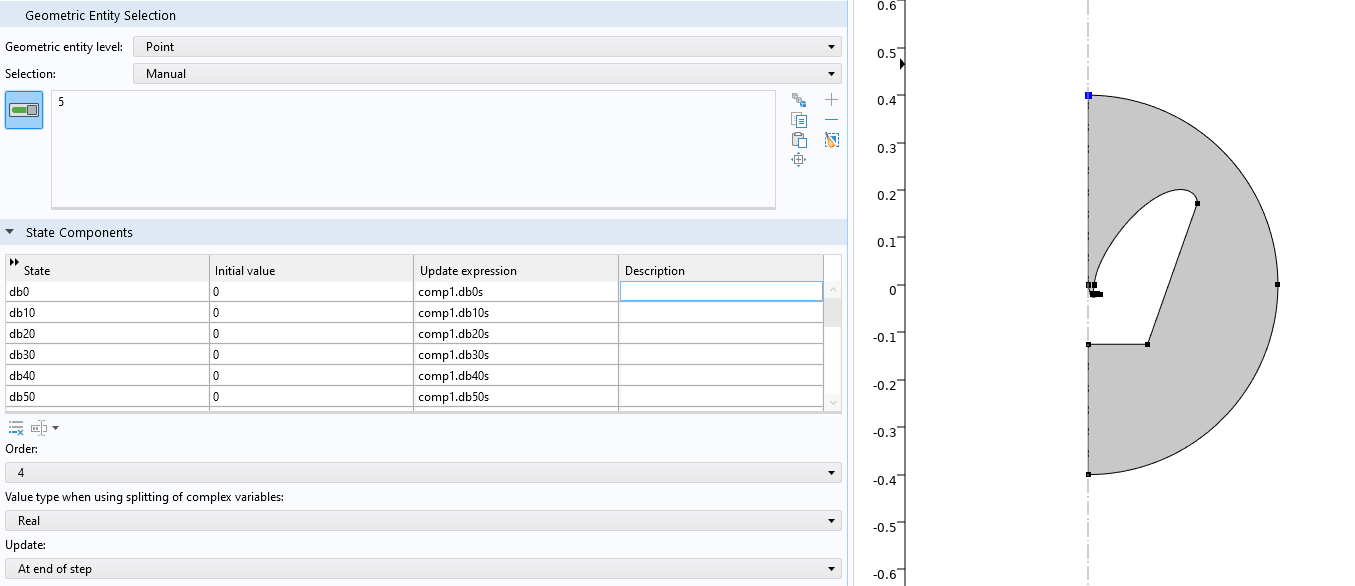This screenshot has width=1355, height=586.
Task: Open the Selection Manual dropdown
Action: coord(487,74)
